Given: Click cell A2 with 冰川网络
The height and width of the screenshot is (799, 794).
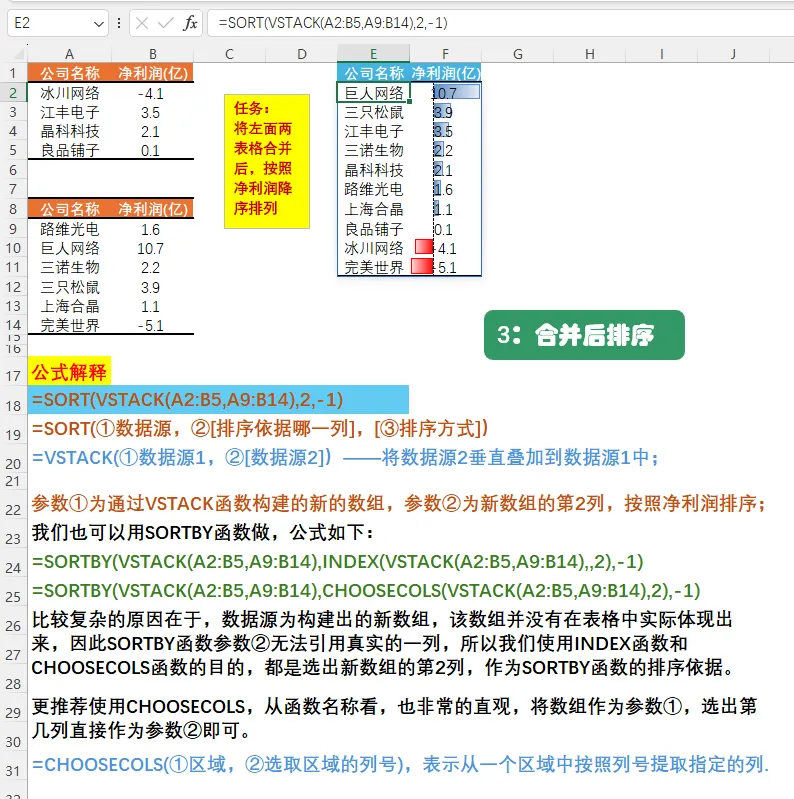Looking at the screenshot, I should (x=70, y=93).
